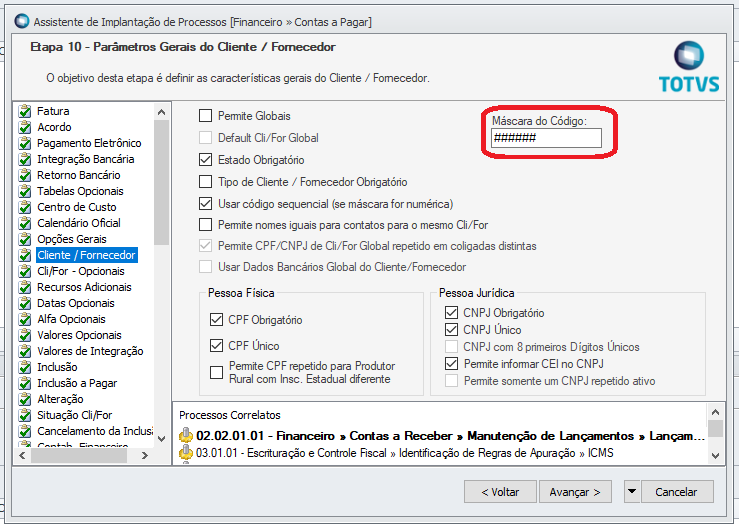This screenshot has height=531, width=739.
Task: Click the Processos Correlatos scroll-down arrow
Action: tap(715, 456)
